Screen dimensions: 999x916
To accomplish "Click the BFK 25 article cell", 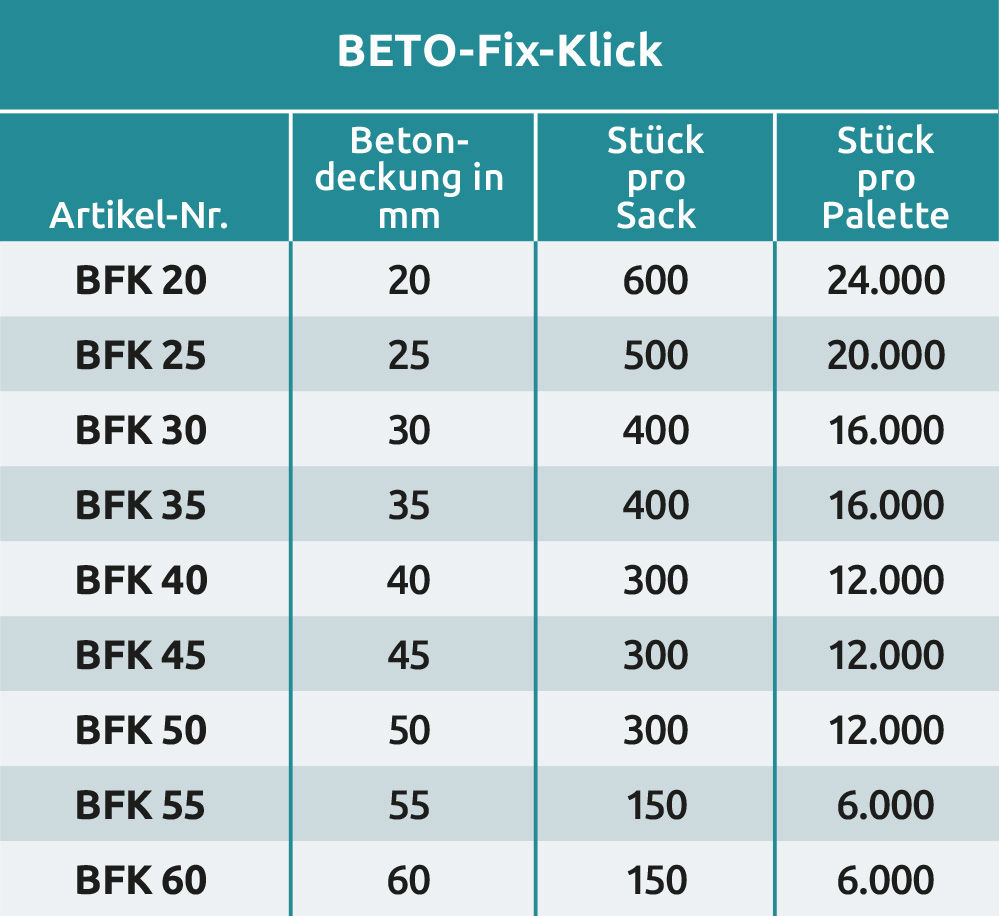I will pos(141,356).
